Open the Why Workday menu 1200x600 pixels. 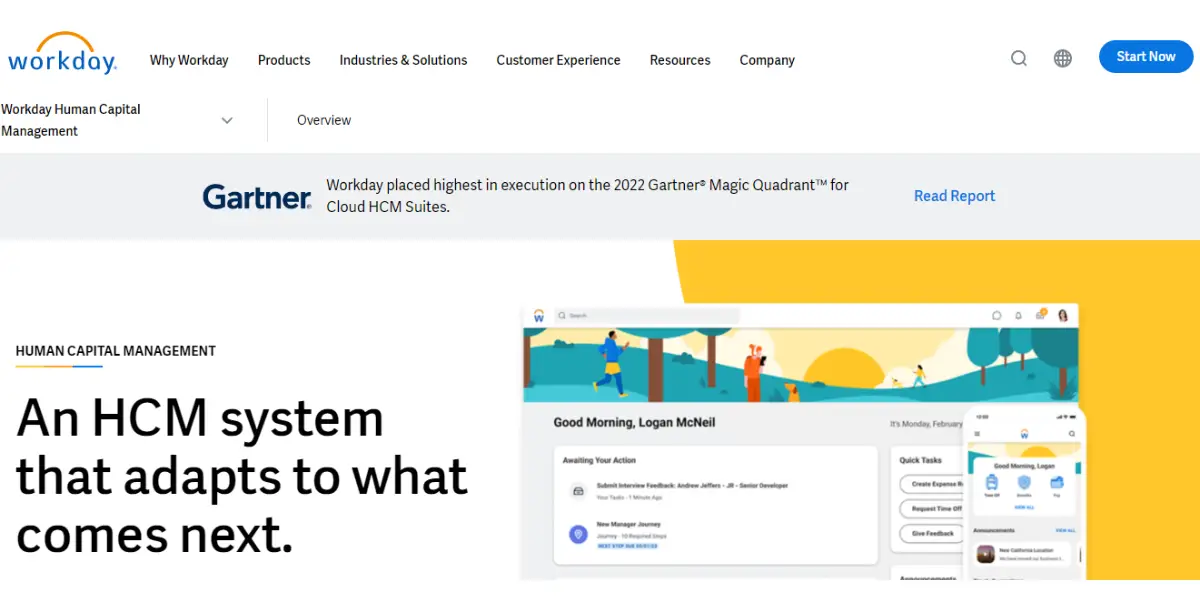pos(189,60)
